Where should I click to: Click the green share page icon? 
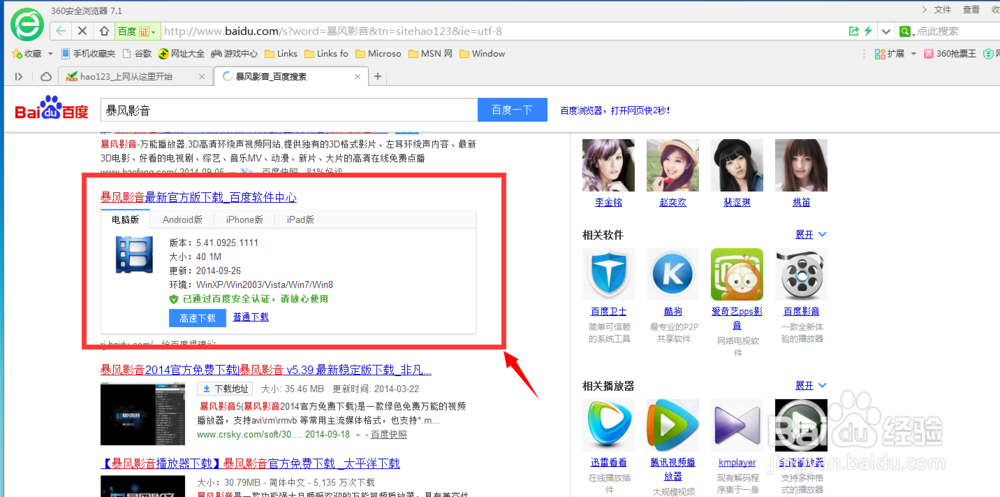(854, 31)
